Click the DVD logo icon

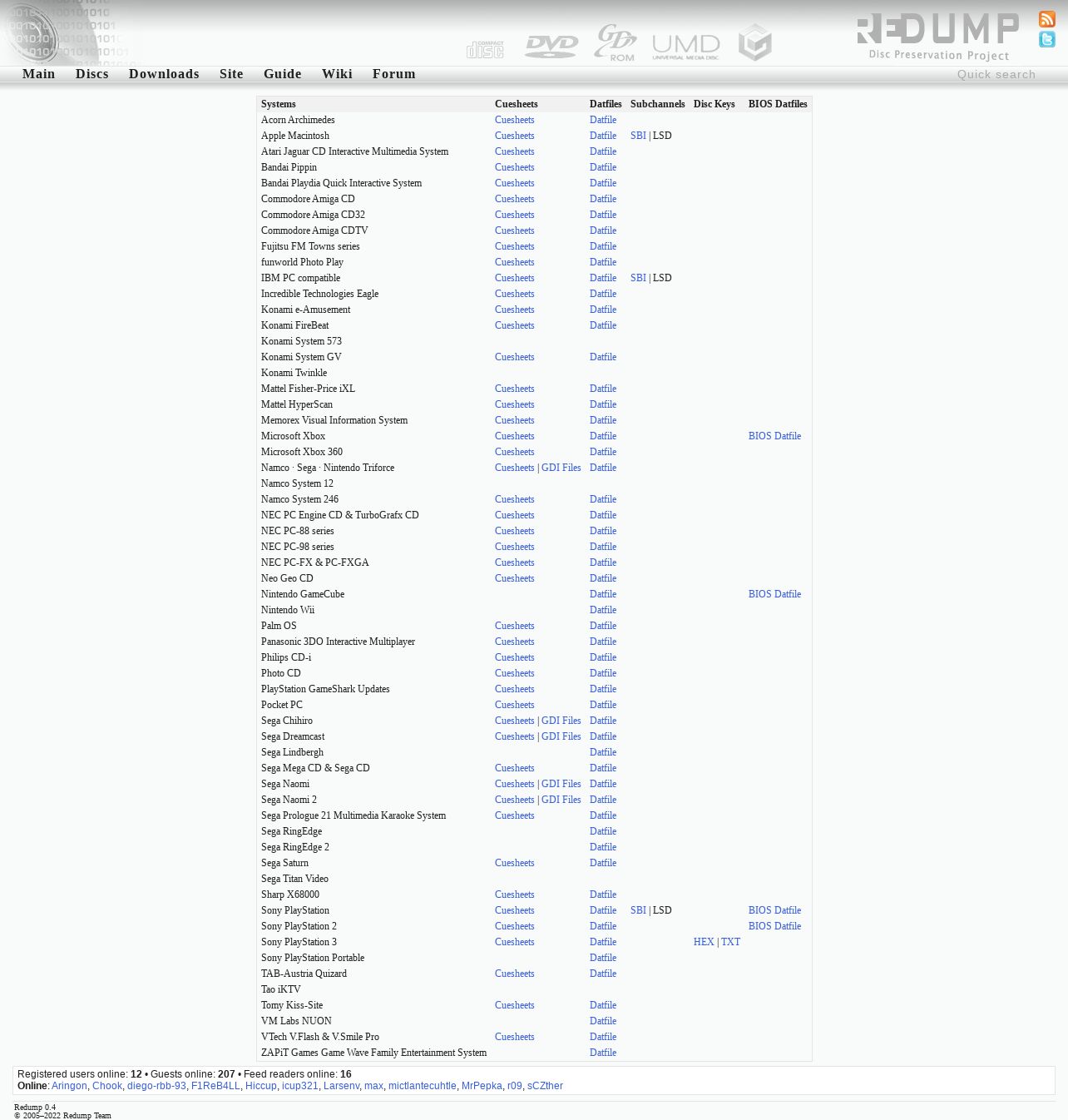tap(551, 47)
